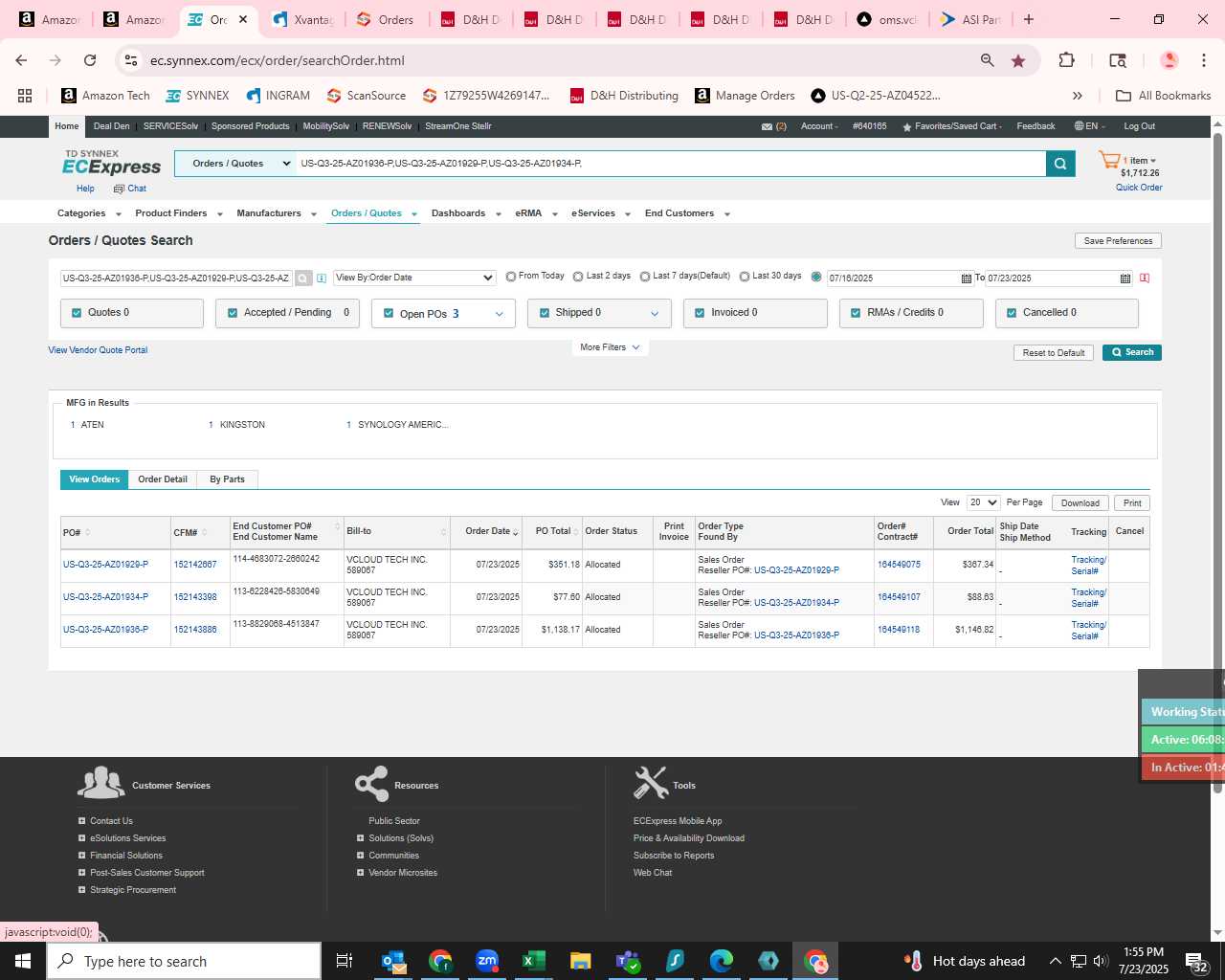This screenshot has height=980, width=1225.
Task: Expand More Filters
Action: click(x=610, y=347)
